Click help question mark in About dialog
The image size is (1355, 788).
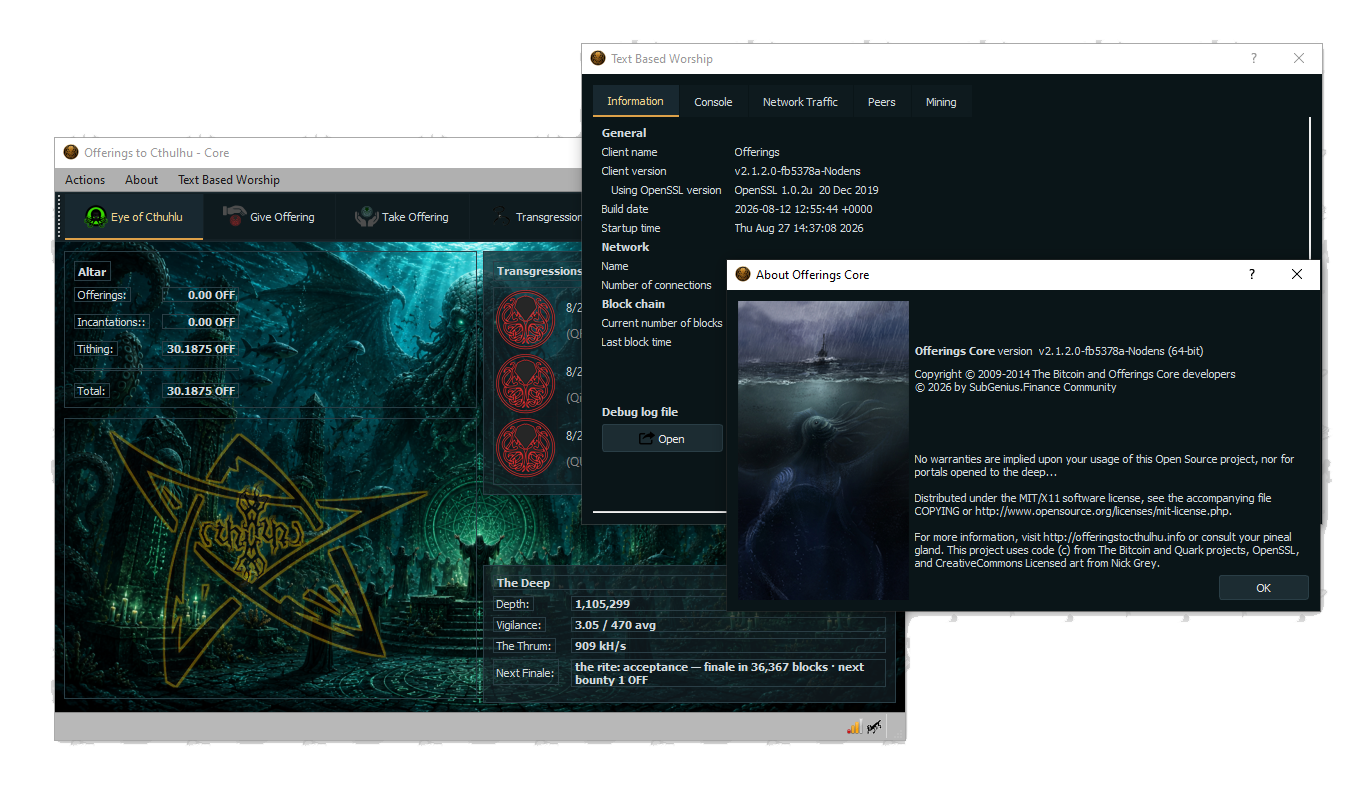[x=1252, y=274]
